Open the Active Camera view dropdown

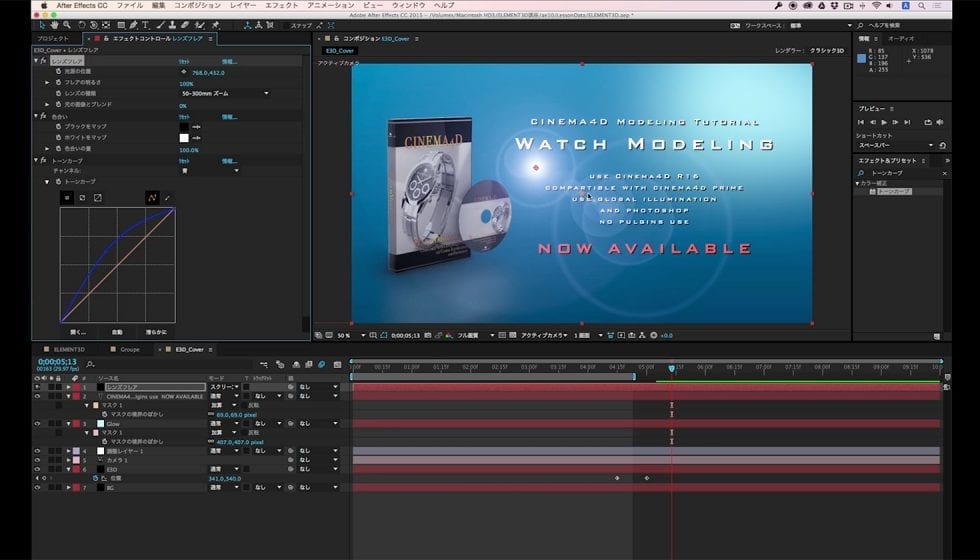[544, 336]
